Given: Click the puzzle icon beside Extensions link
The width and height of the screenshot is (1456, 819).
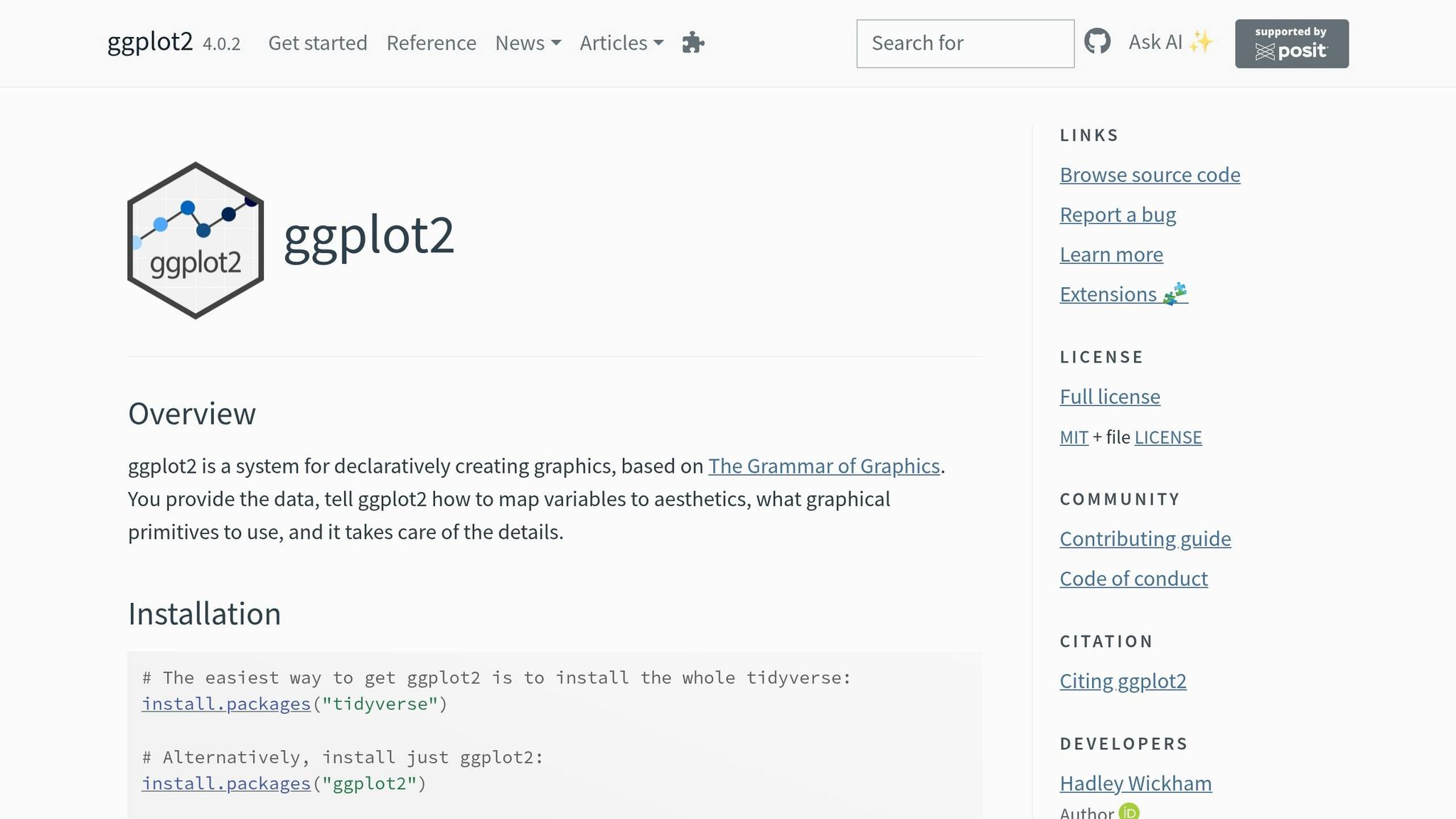Looking at the screenshot, I should [1175, 293].
